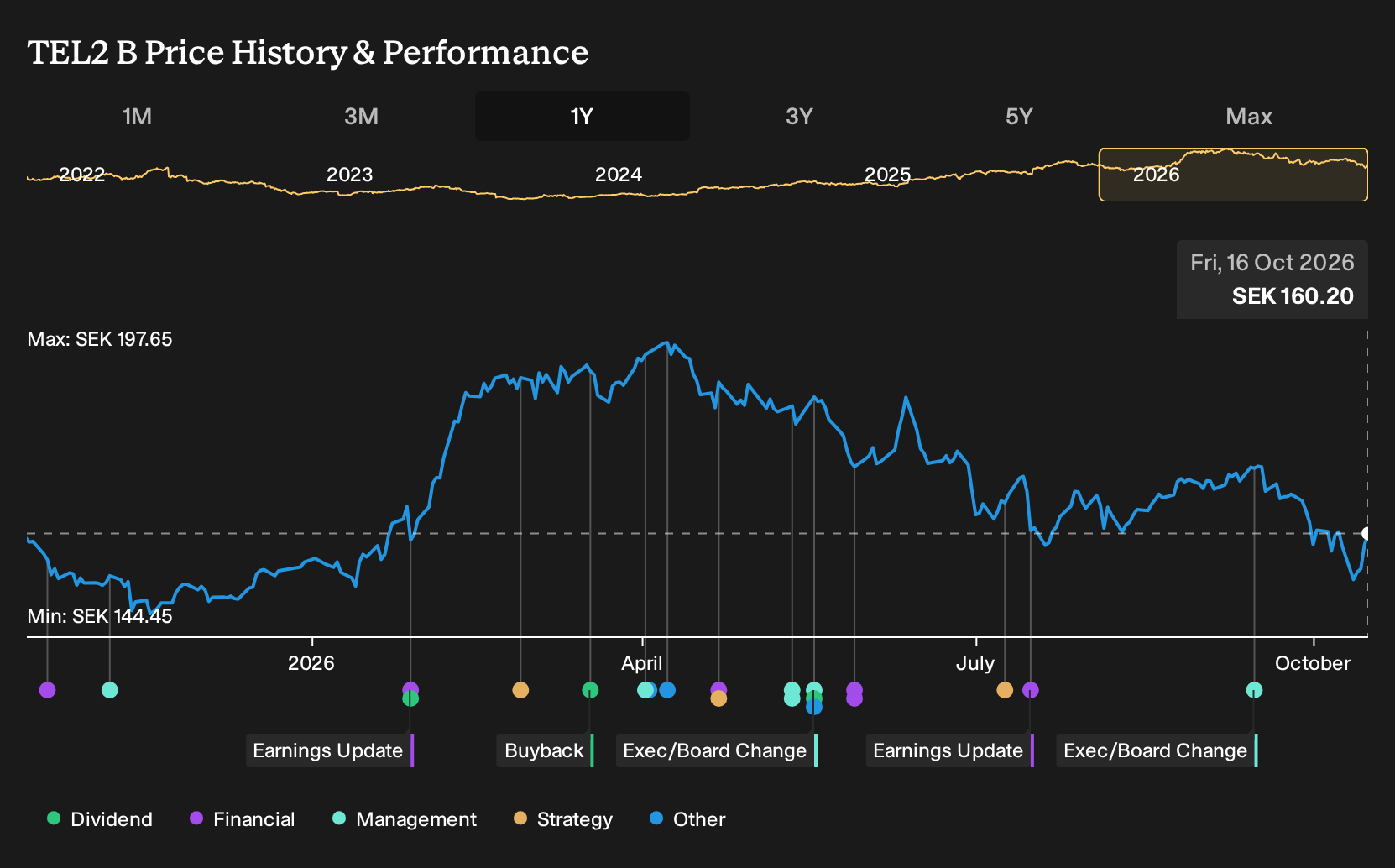
Task: Switch to the 3M time range
Action: click(x=361, y=116)
